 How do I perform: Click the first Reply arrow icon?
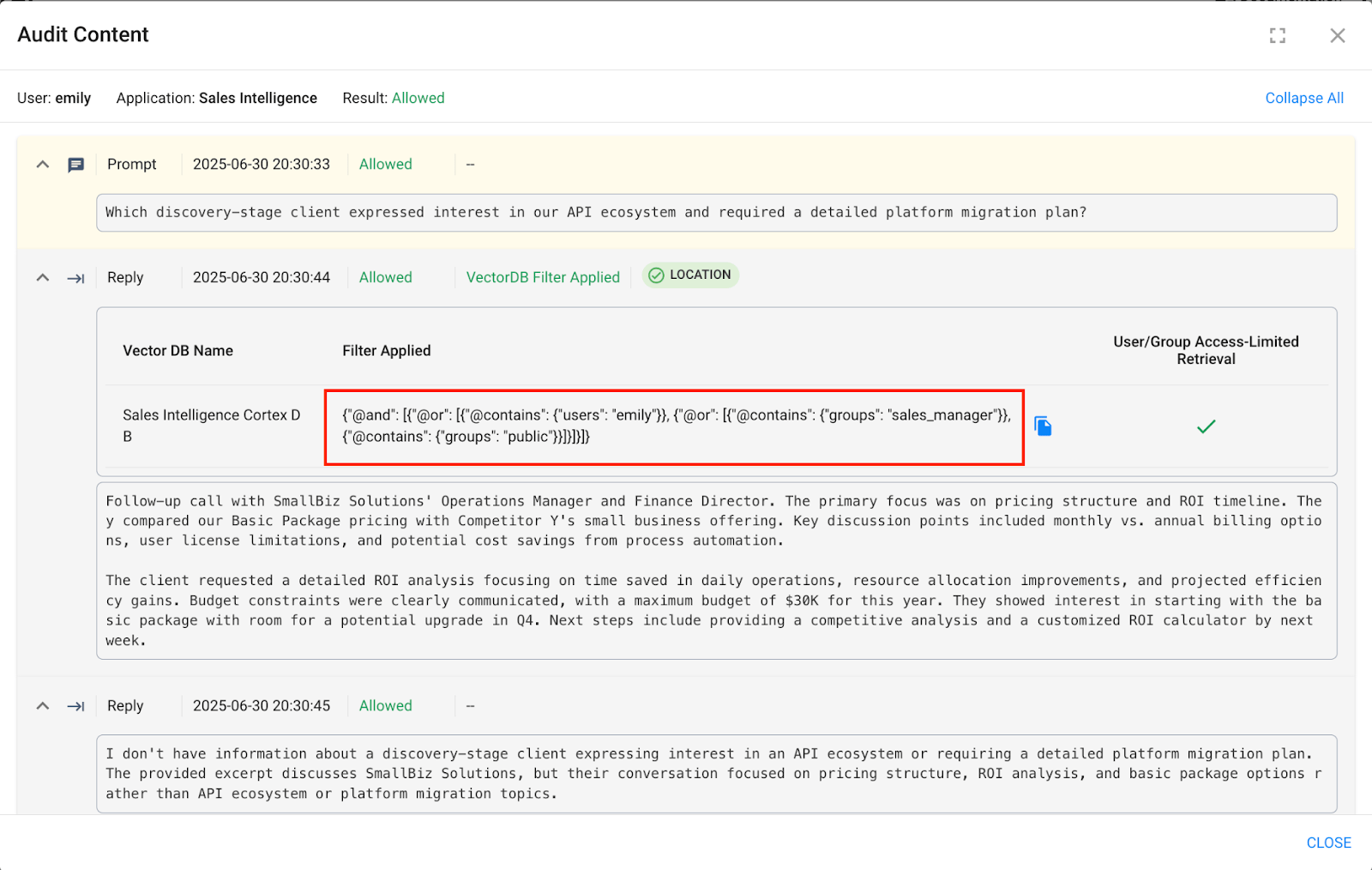(76, 278)
